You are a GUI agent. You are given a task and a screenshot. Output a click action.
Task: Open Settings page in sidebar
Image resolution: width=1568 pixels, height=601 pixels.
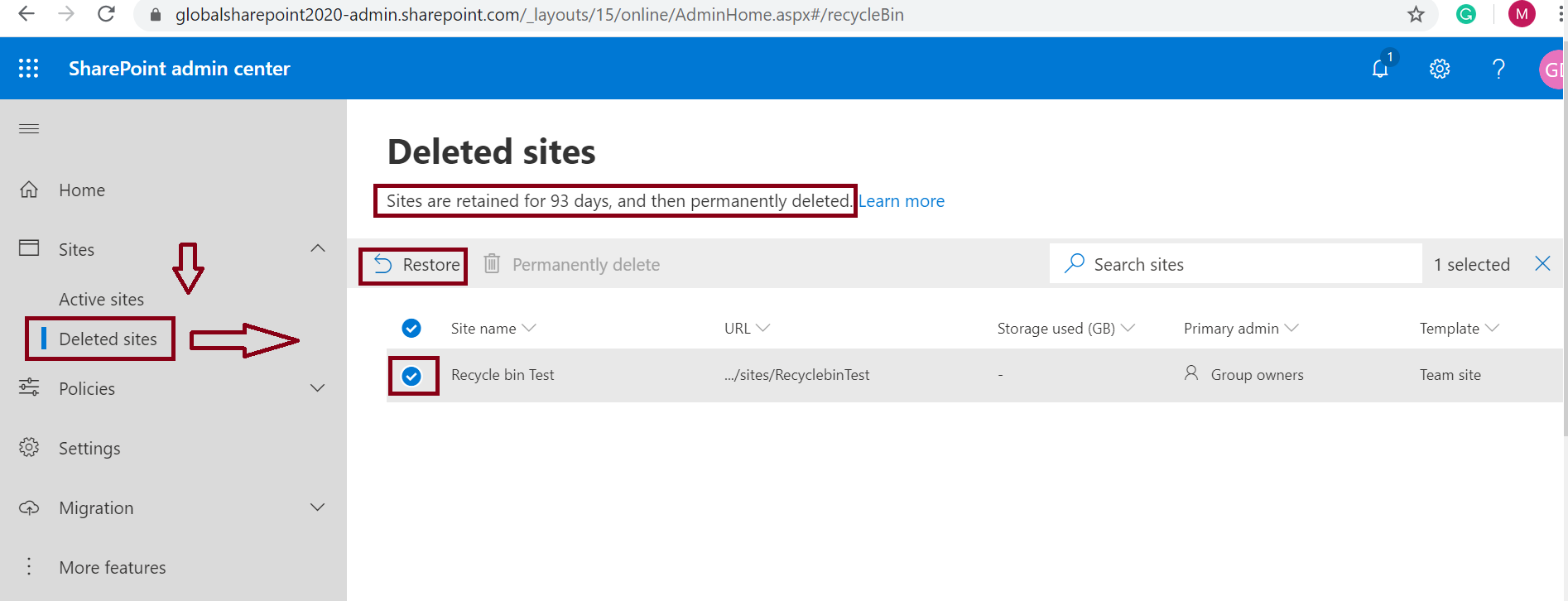pyautogui.click(x=89, y=449)
